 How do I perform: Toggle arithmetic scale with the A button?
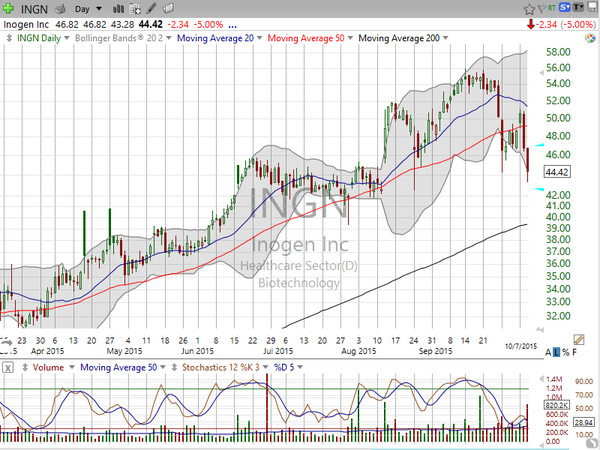[x=548, y=352]
